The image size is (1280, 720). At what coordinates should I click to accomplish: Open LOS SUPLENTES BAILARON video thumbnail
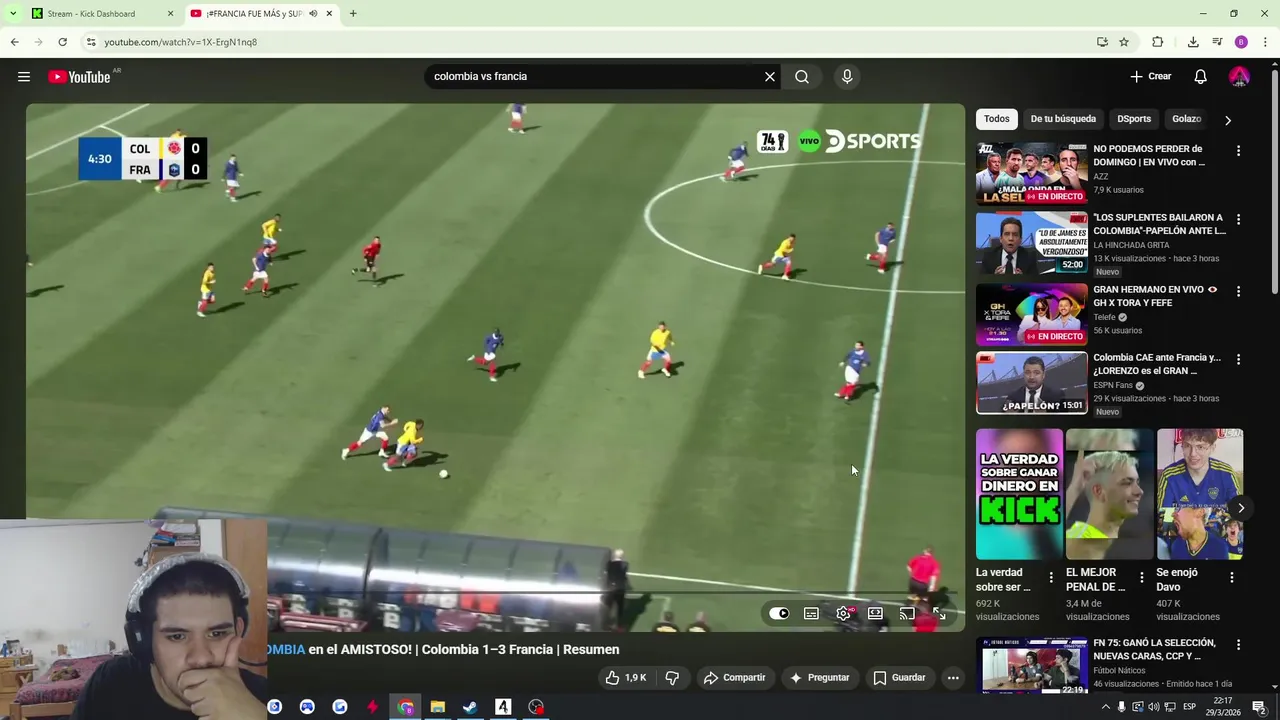point(1031,243)
